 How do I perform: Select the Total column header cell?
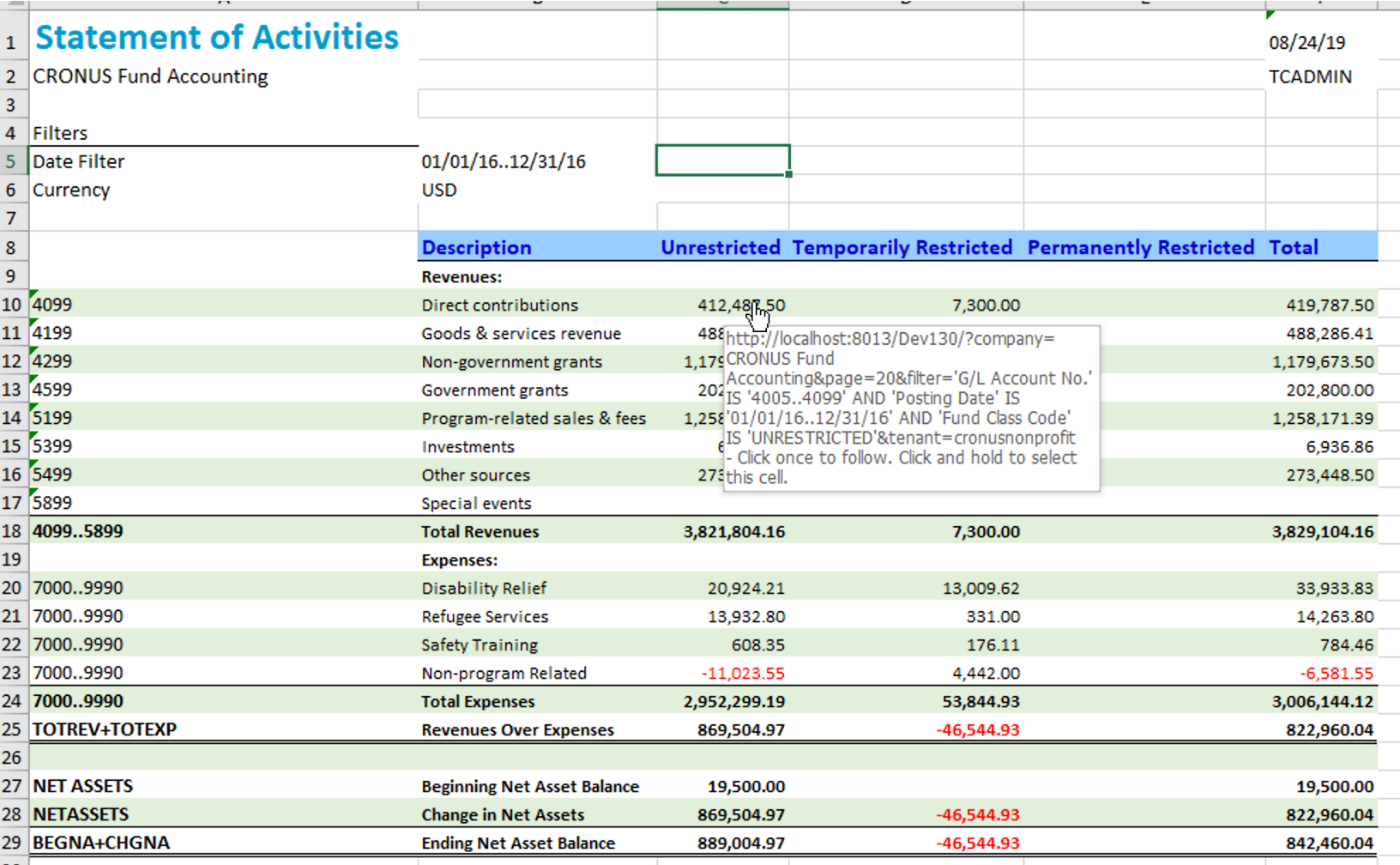1294,247
